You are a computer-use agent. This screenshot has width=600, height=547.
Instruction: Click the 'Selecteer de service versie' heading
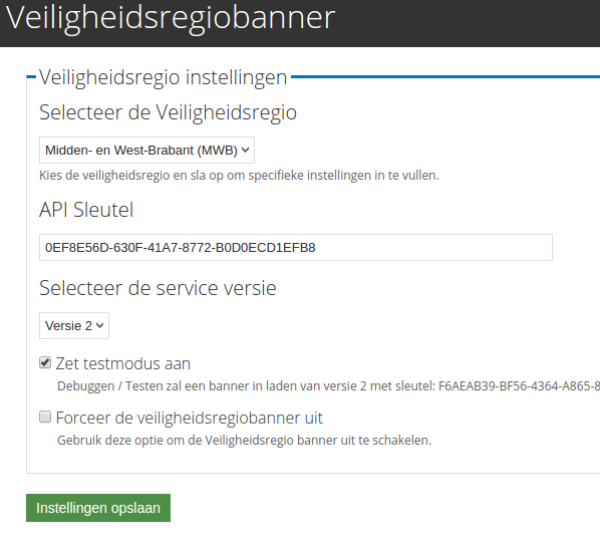point(158,288)
